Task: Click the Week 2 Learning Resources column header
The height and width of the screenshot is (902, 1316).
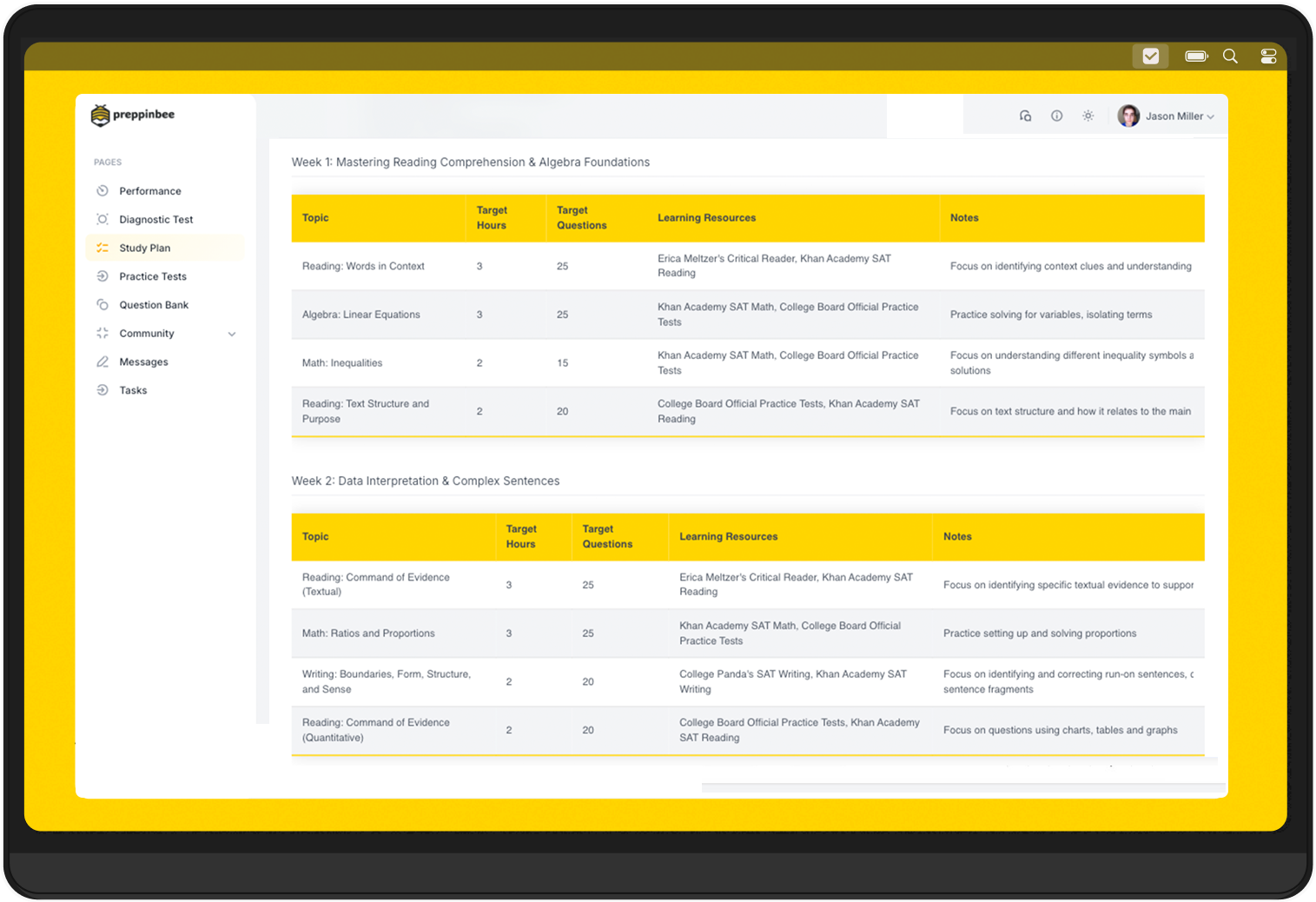Action: [x=728, y=537]
